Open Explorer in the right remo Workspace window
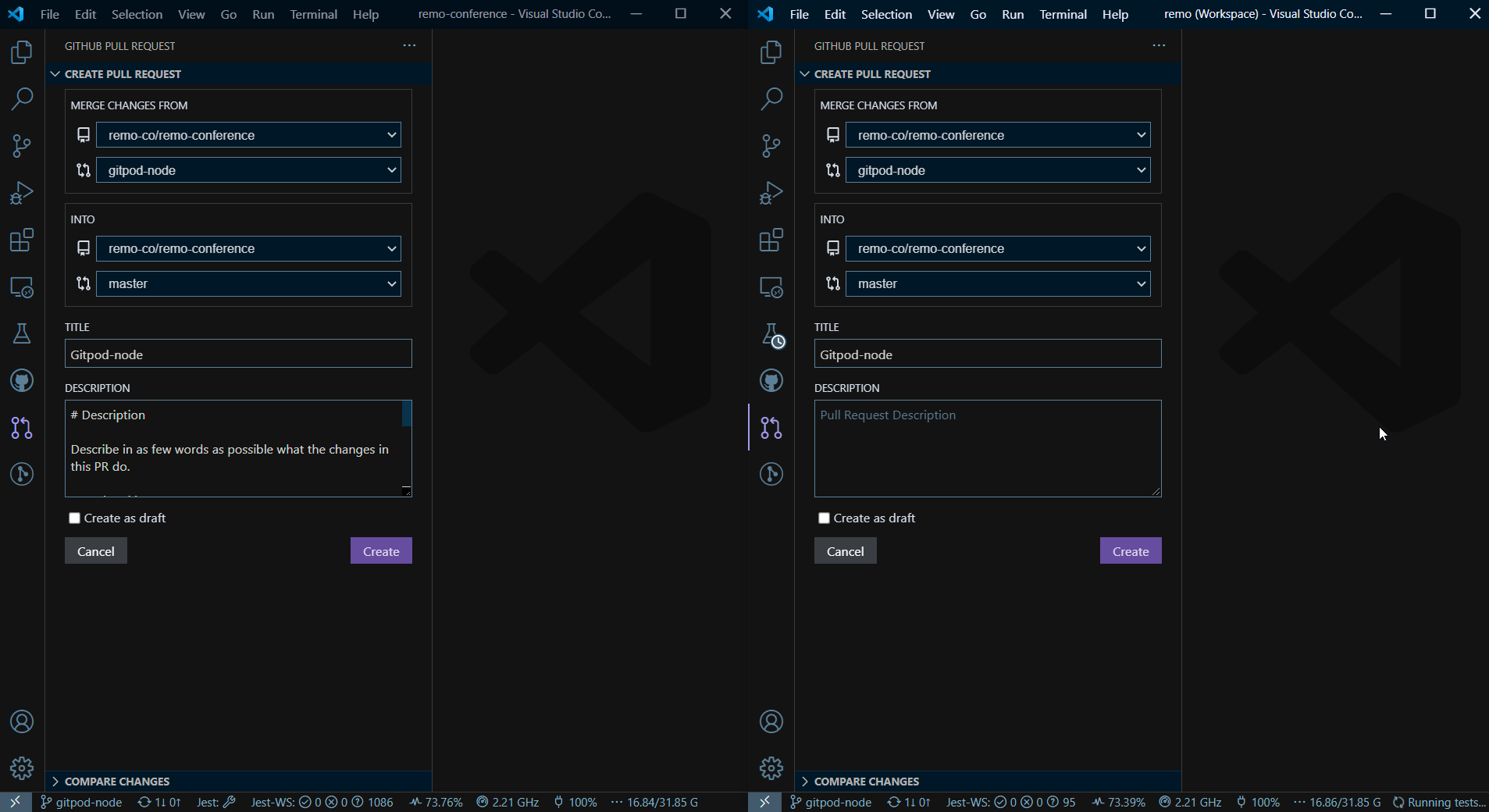The image size is (1489, 812). 771,52
